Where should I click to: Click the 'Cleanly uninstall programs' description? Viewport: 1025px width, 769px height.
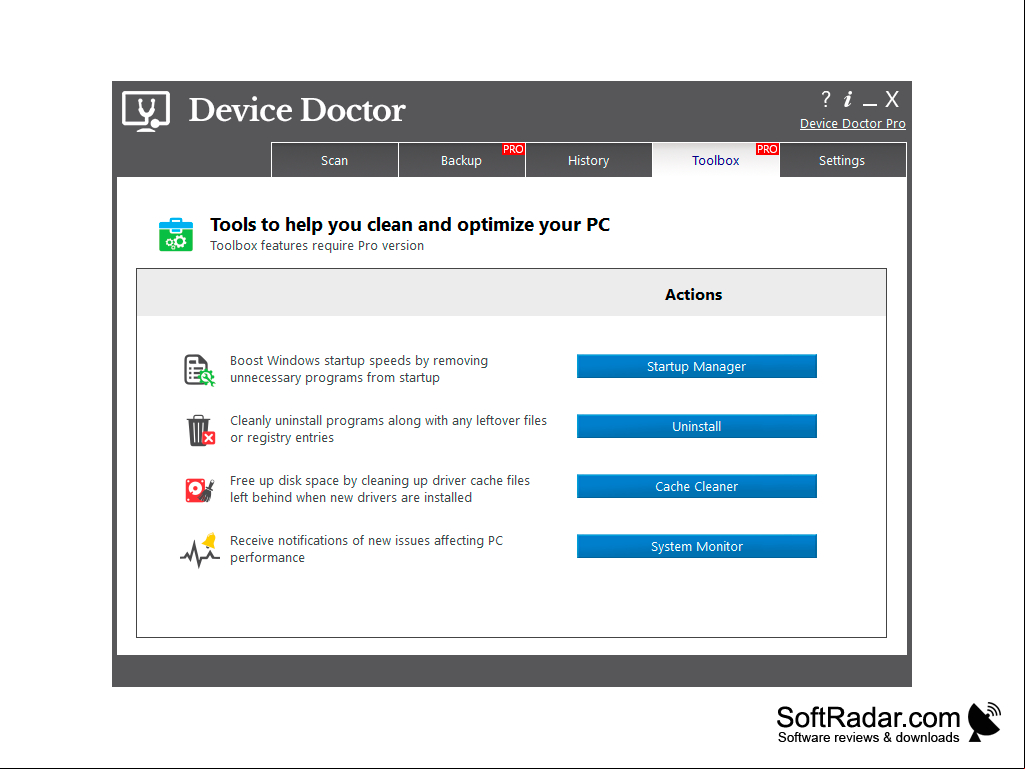click(x=388, y=429)
